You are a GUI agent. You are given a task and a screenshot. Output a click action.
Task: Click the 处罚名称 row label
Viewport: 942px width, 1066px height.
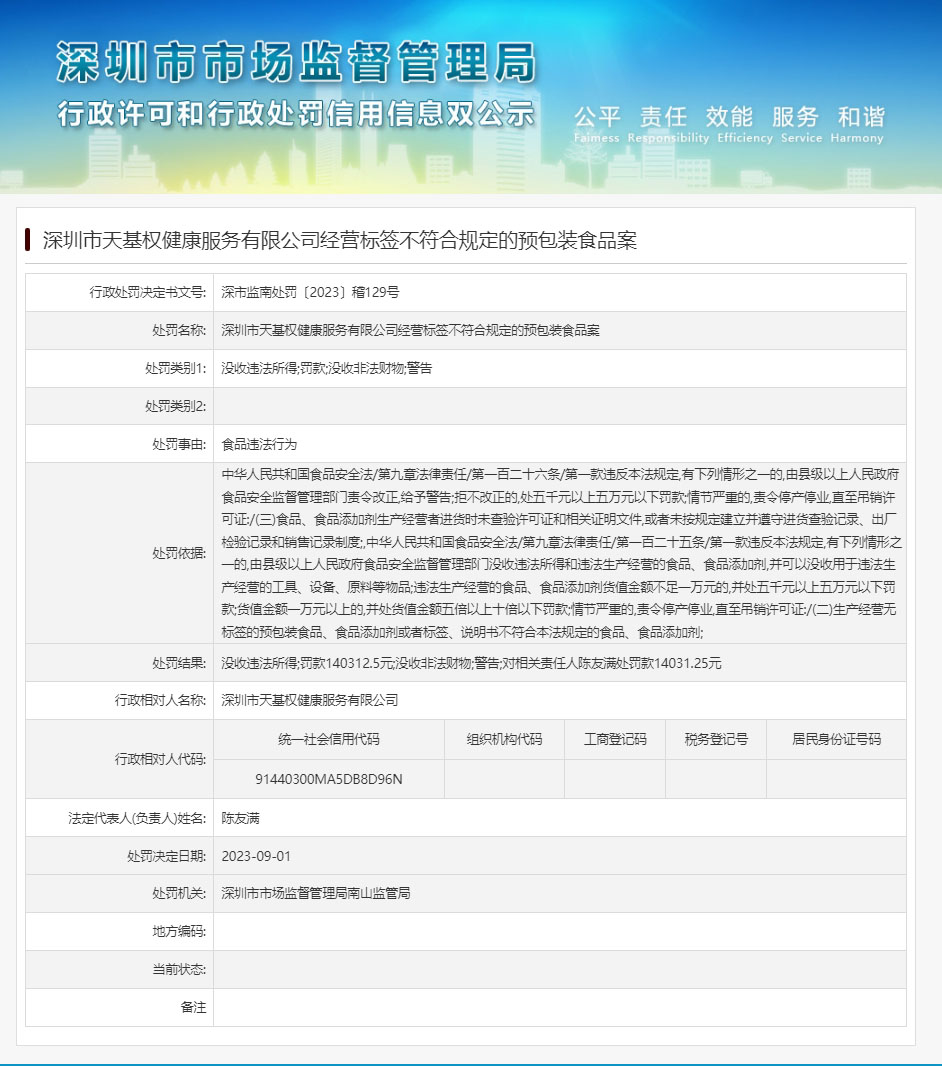pyautogui.click(x=179, y=330)
